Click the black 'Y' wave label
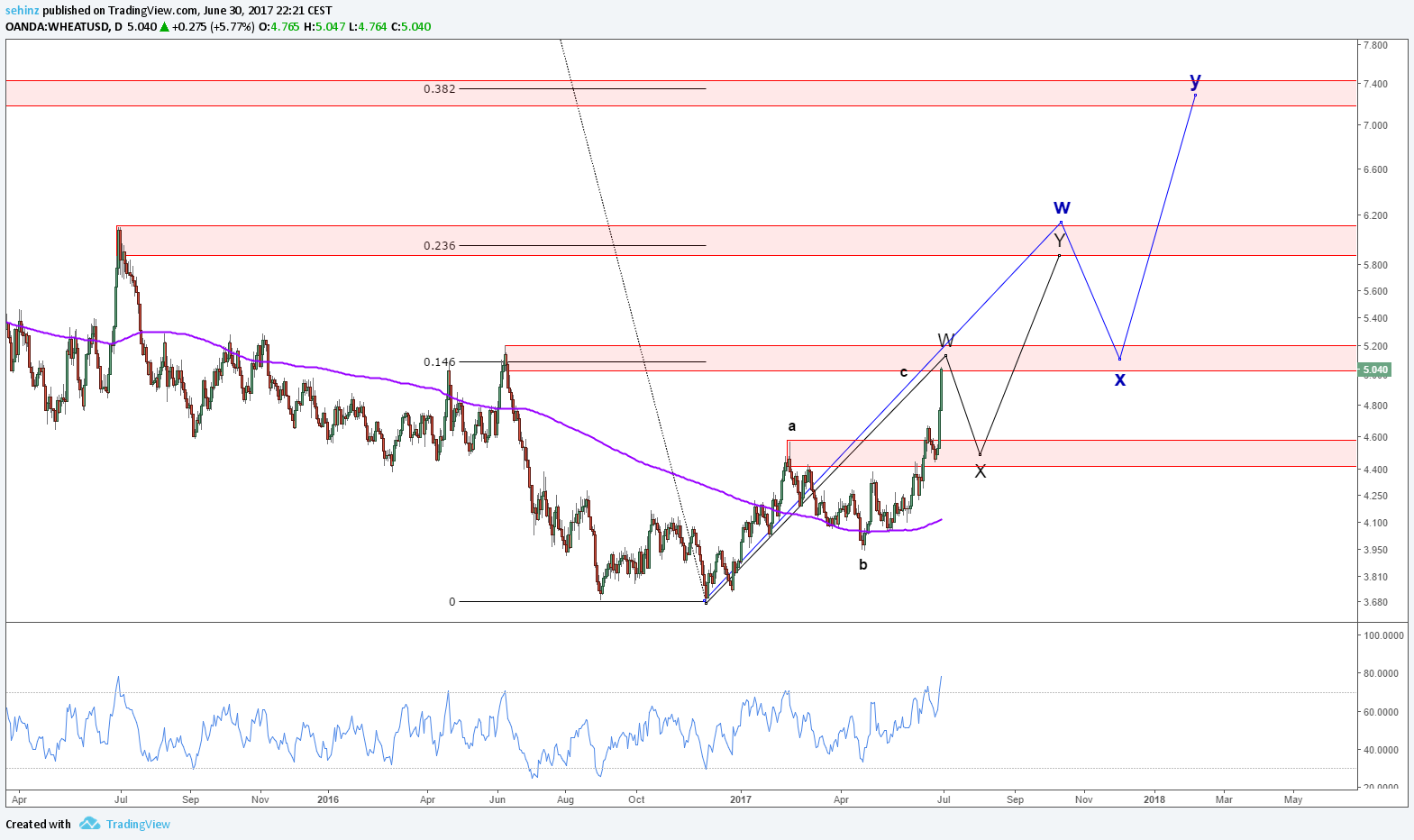Viewport: 1414px width, 840px height. pyautogui.click(x=1060, y=241)
